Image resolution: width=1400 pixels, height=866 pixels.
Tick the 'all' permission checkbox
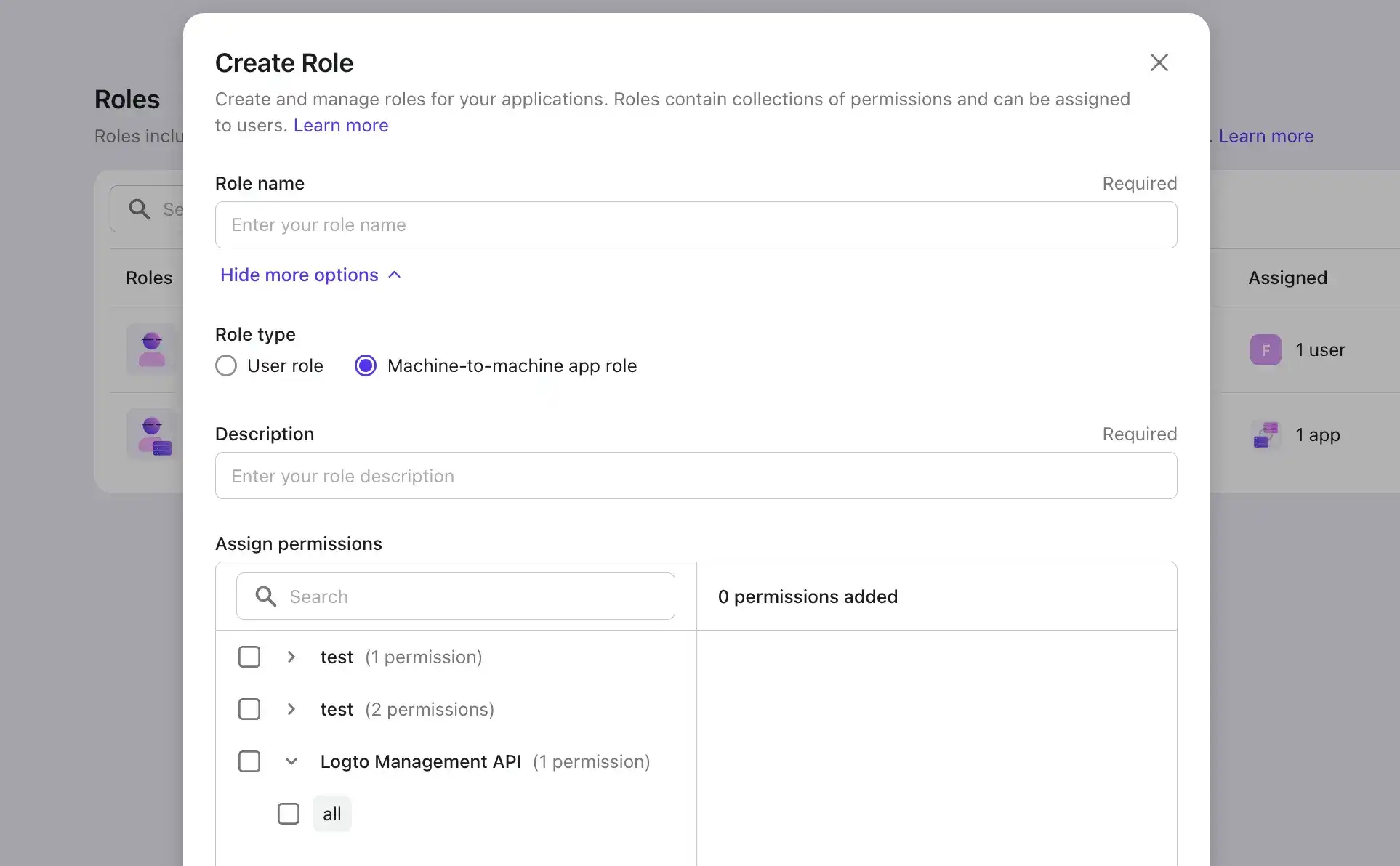coord(289,814)
